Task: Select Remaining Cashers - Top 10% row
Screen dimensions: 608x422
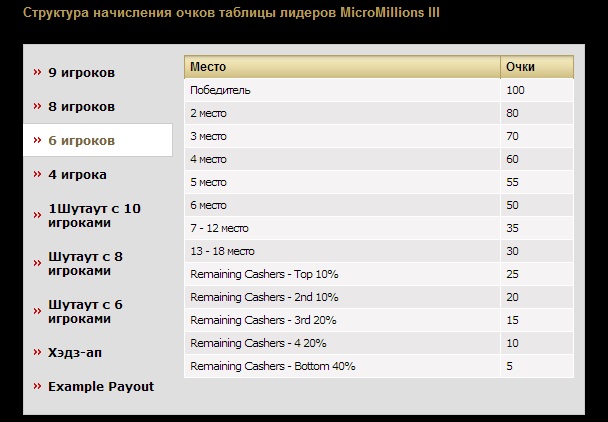Action: 379,274
